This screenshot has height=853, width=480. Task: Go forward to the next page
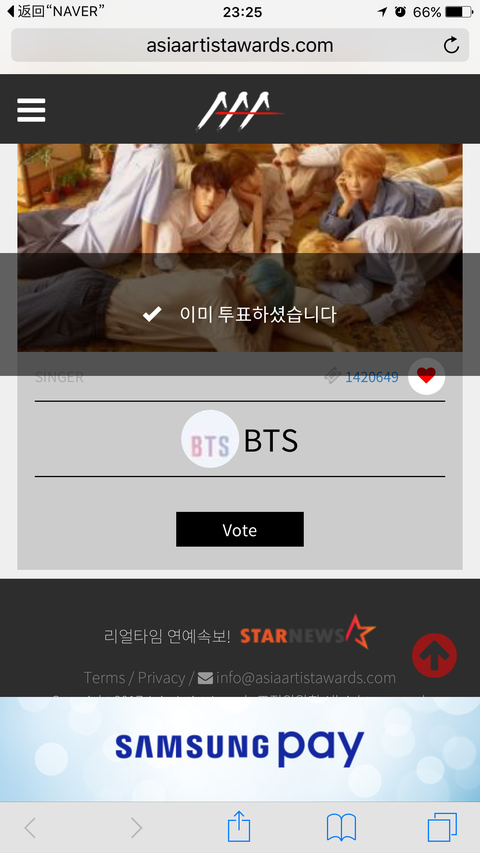[x=136, y=828]
